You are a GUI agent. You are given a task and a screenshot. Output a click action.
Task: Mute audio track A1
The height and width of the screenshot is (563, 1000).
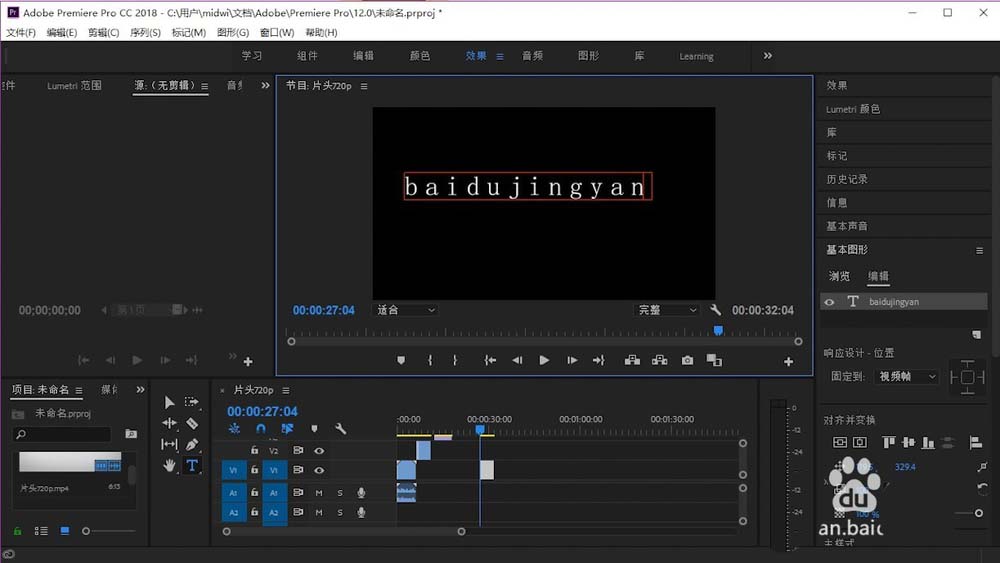(319, 492)
